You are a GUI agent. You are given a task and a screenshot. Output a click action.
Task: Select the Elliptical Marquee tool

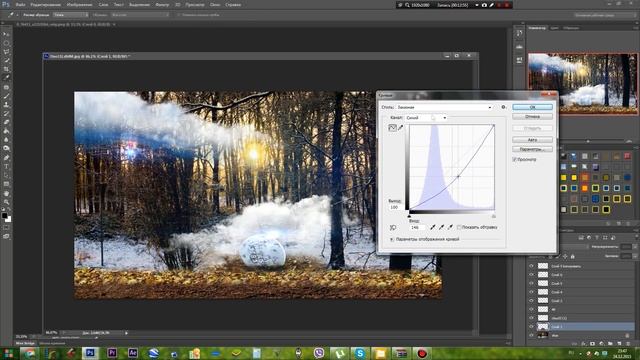(6, 43)
